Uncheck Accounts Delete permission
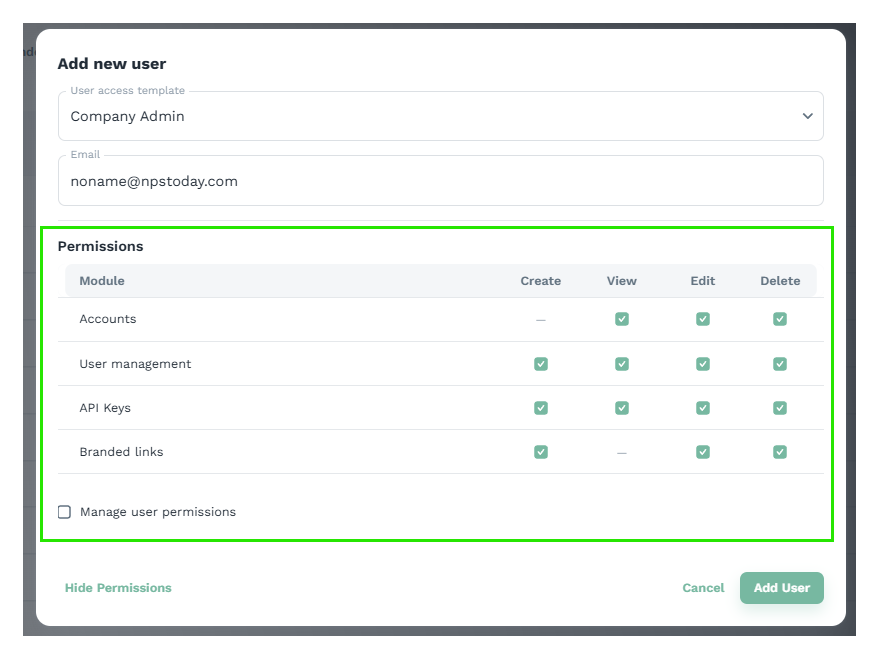878x658 pixels. 780,319
